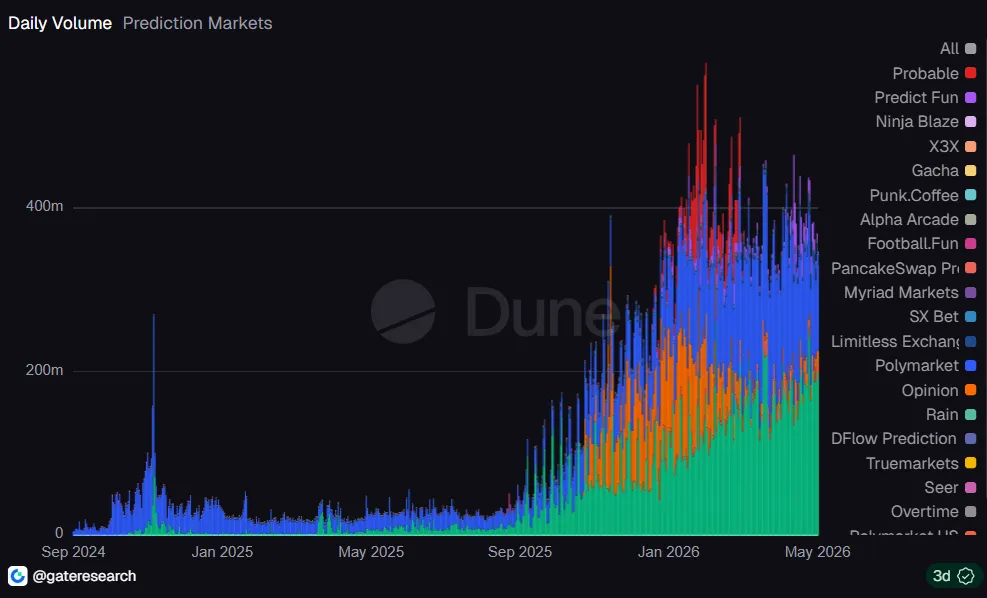
Task: Click the May 2026 axis label
Action: (817, 552)
